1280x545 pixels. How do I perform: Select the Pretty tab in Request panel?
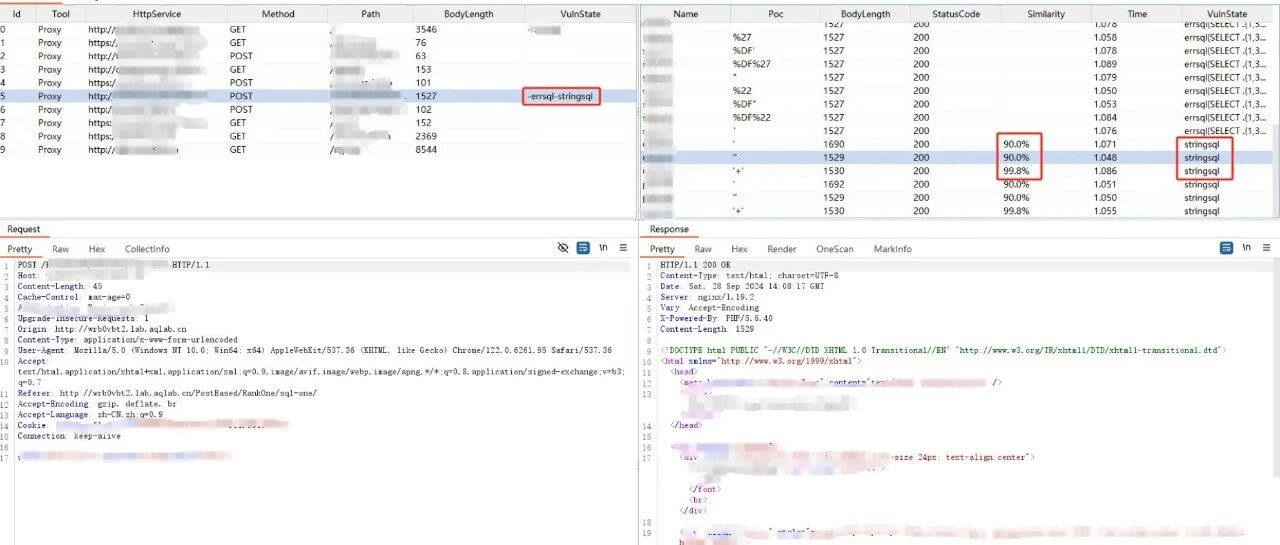click(20, 249)
